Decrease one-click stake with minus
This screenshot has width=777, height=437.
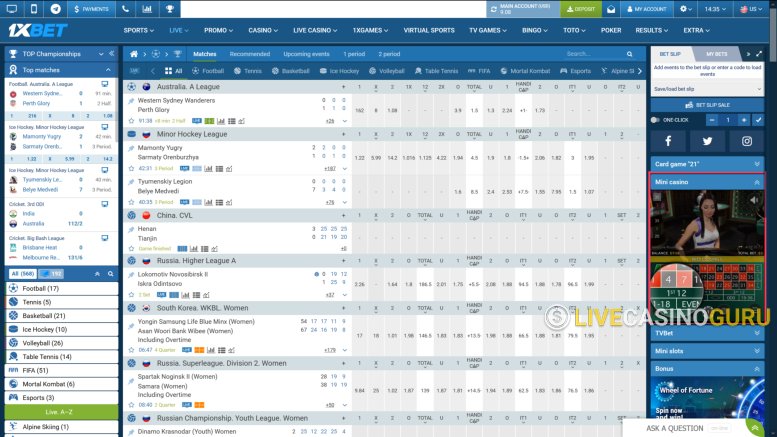point(712,120)
